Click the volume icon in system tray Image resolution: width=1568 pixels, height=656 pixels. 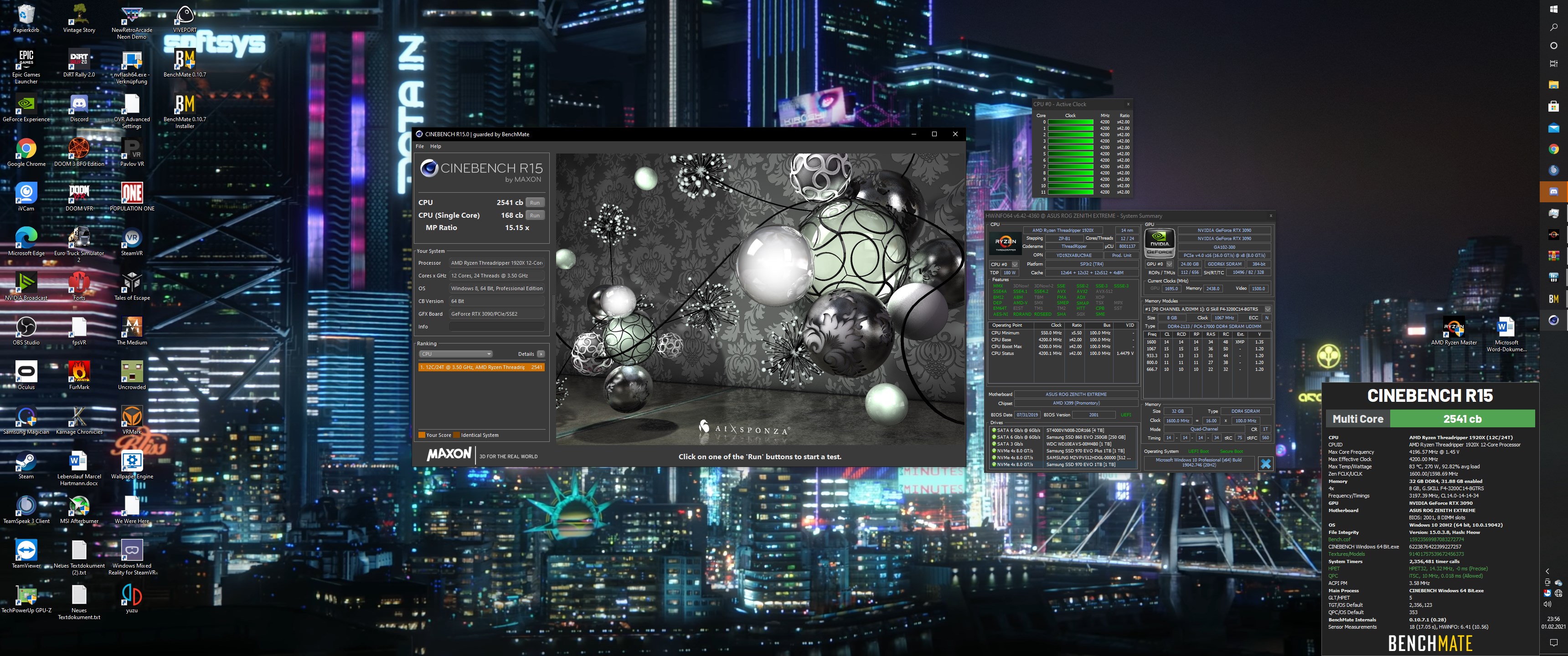click(1548, 604)
